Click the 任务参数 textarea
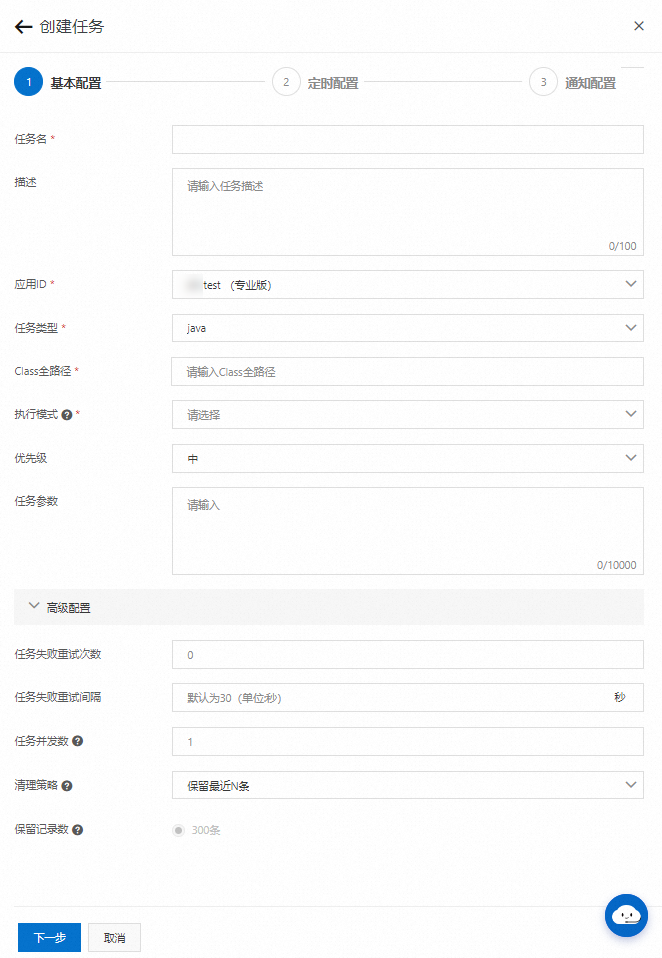662x958 pixels. [408, 531]
